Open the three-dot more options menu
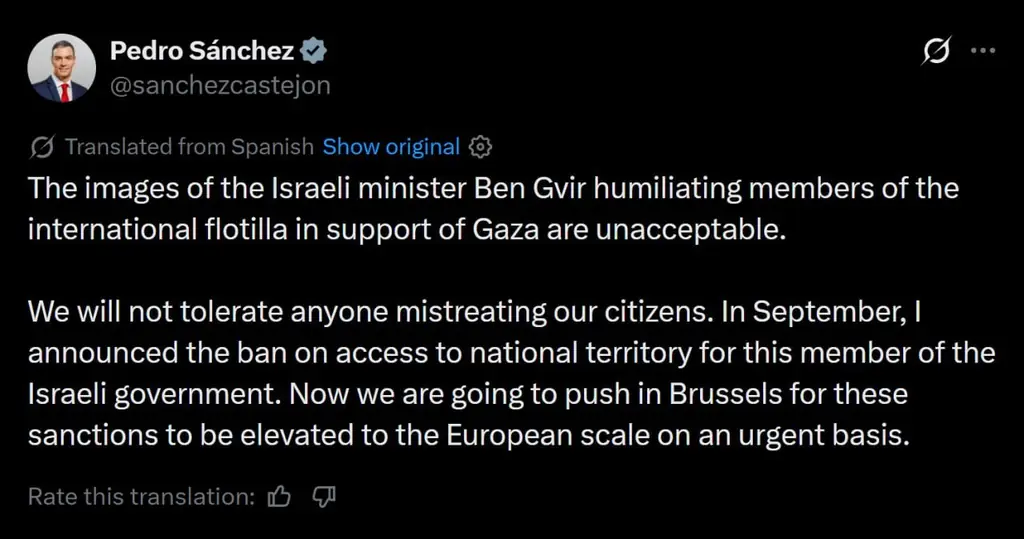 983,50
